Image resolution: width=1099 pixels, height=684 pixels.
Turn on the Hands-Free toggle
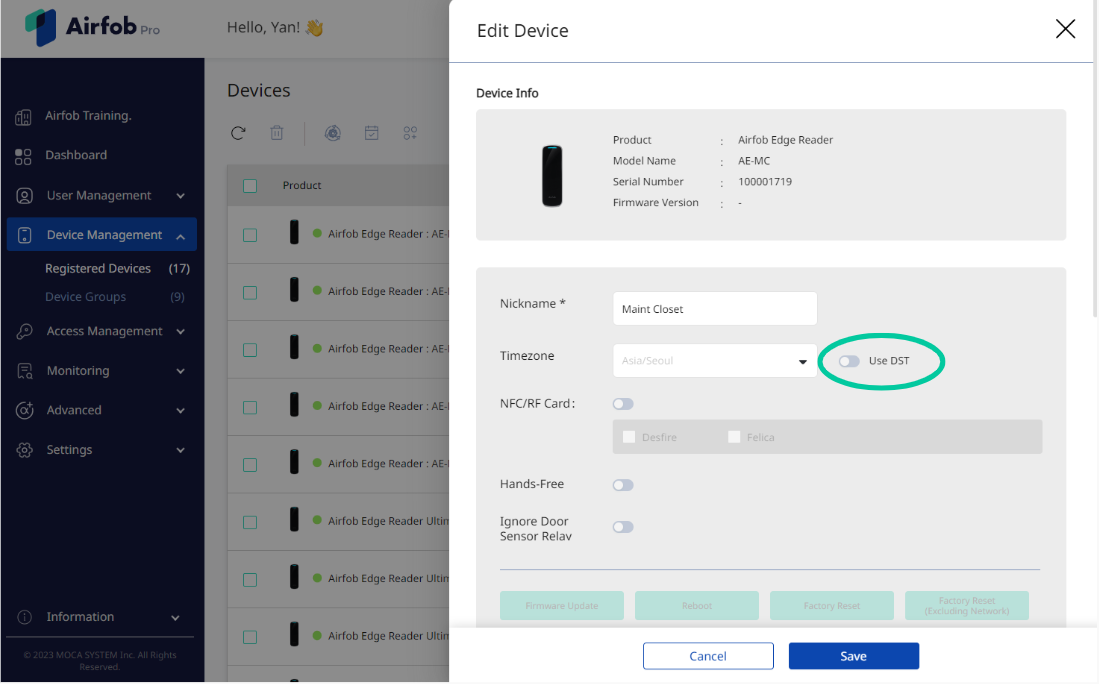[x=623, y=485]
